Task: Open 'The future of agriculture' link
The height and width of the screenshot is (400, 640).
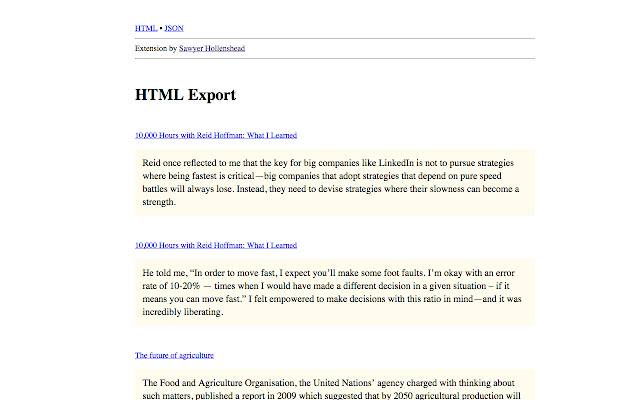Action: point(174,355)
